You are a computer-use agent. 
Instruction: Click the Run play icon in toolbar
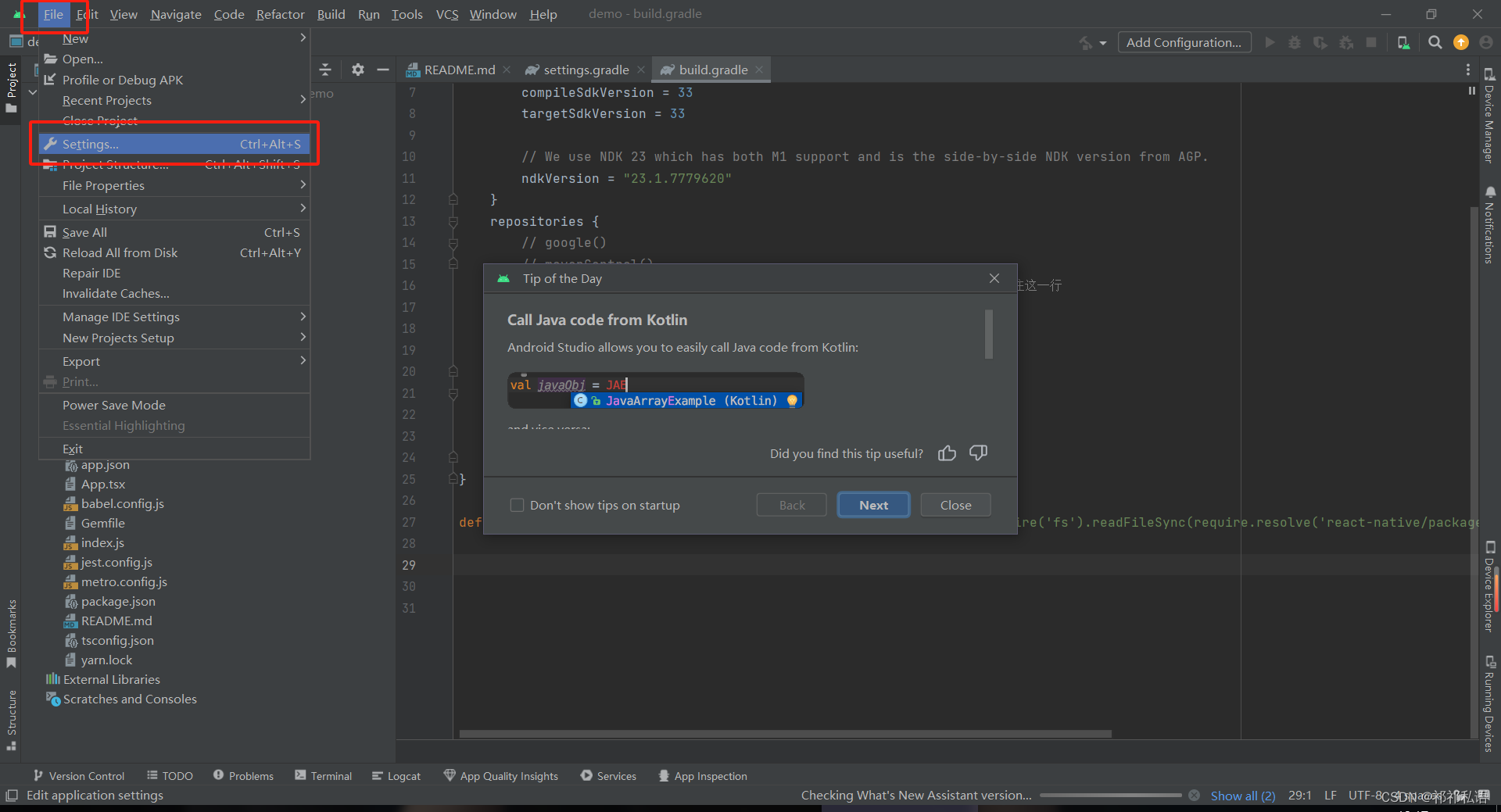pos(1270,42)
